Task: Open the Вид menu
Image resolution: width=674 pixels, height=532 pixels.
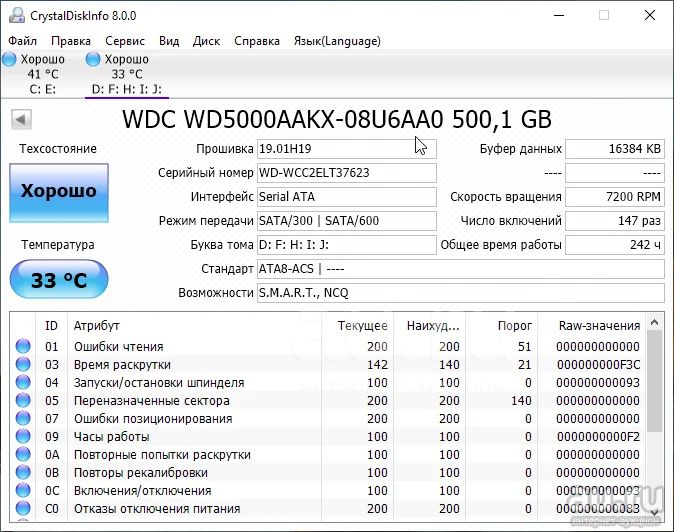Action: point(169,41)
